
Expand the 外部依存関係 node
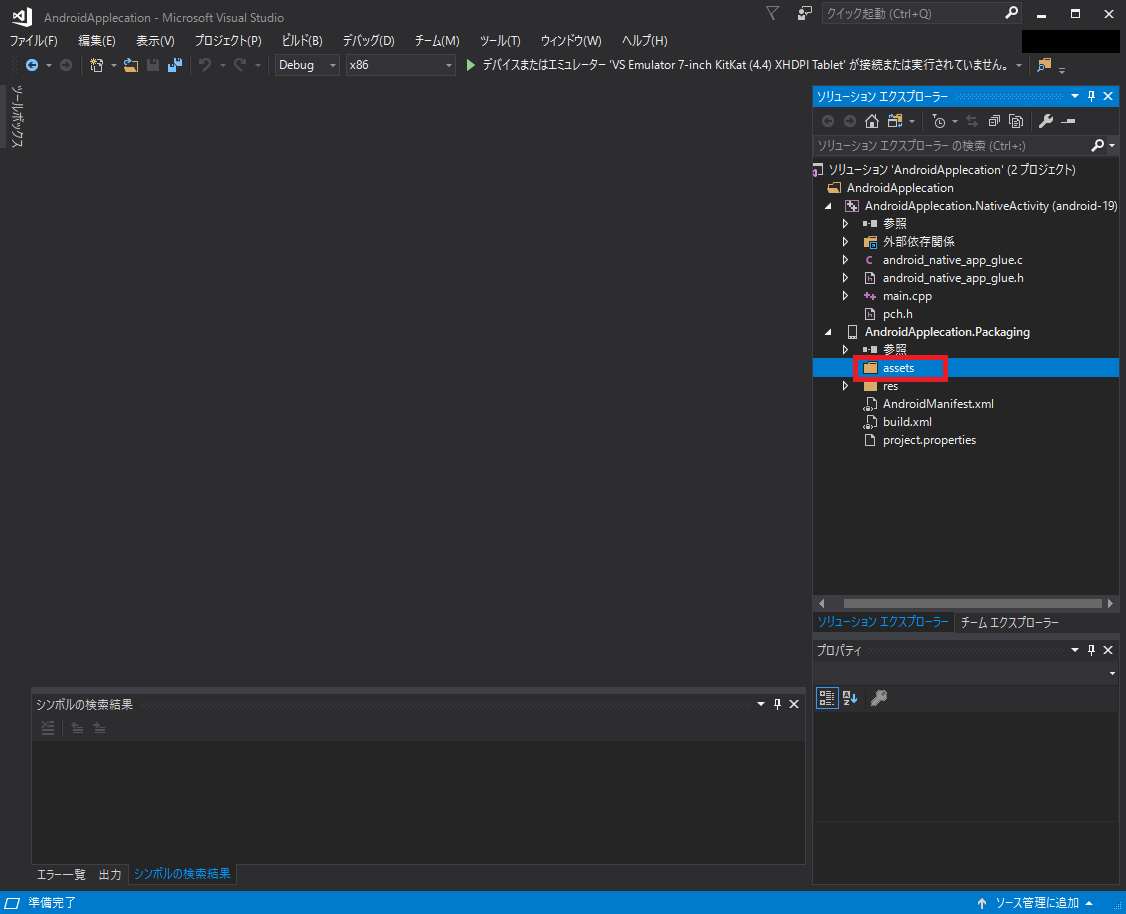click(x=845, y=242)
